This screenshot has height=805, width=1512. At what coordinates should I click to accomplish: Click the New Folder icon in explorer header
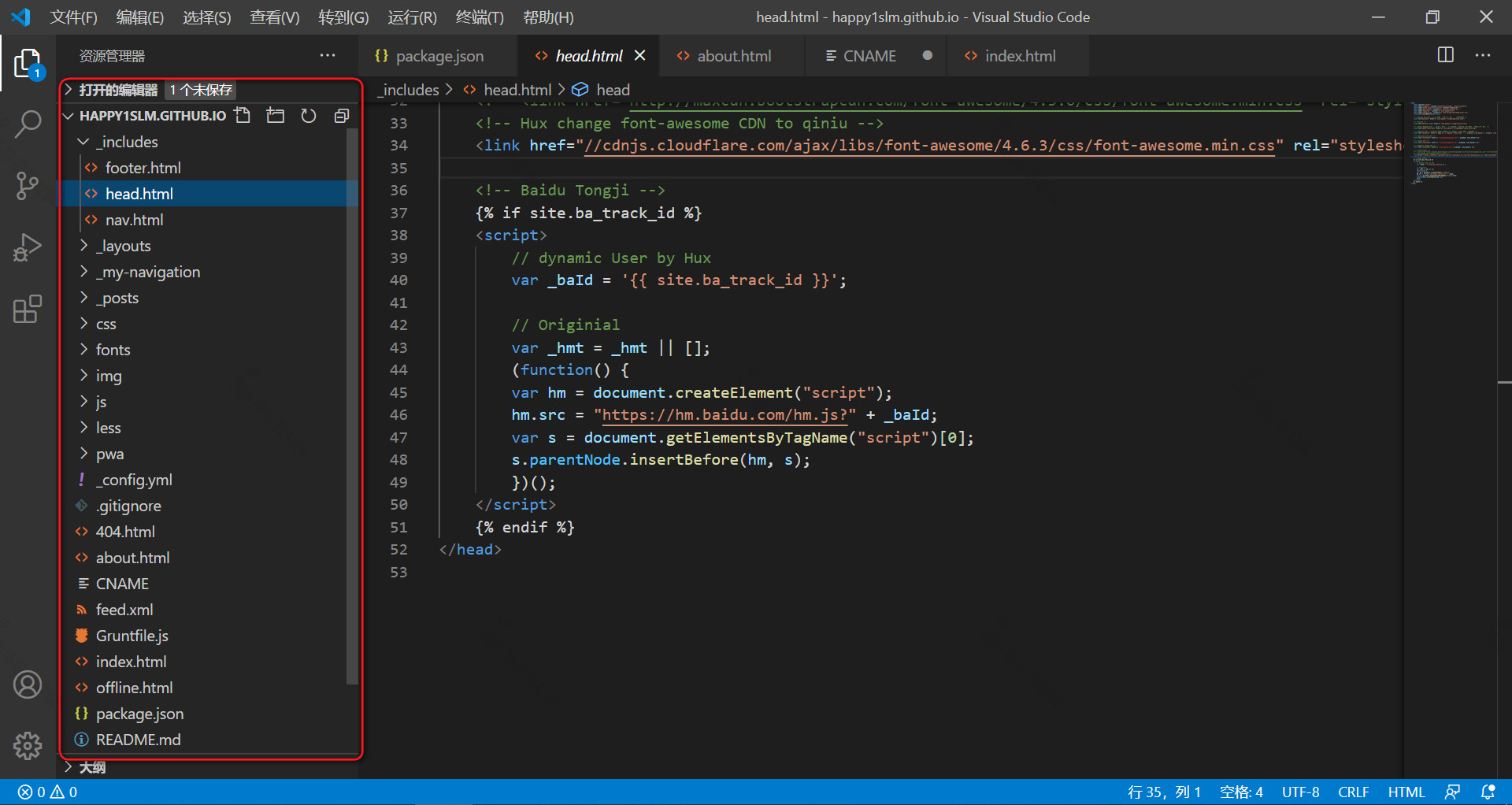point(276,116)
